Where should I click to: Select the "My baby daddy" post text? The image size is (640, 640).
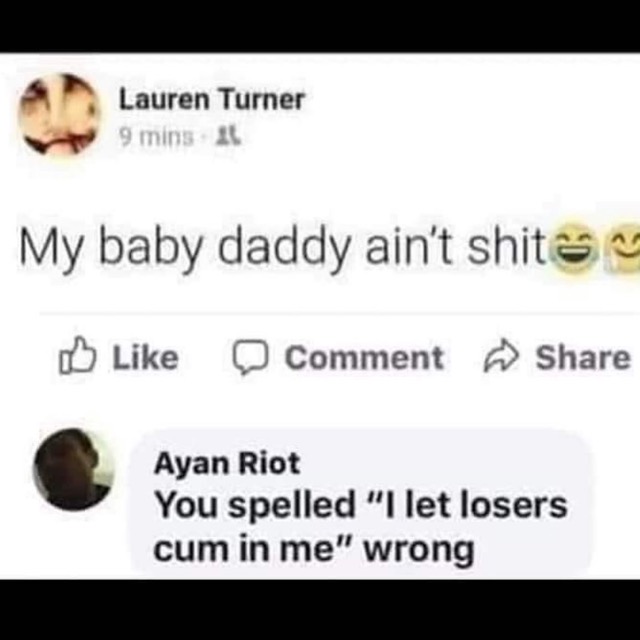pyautogui.click(x=282, y=247)
